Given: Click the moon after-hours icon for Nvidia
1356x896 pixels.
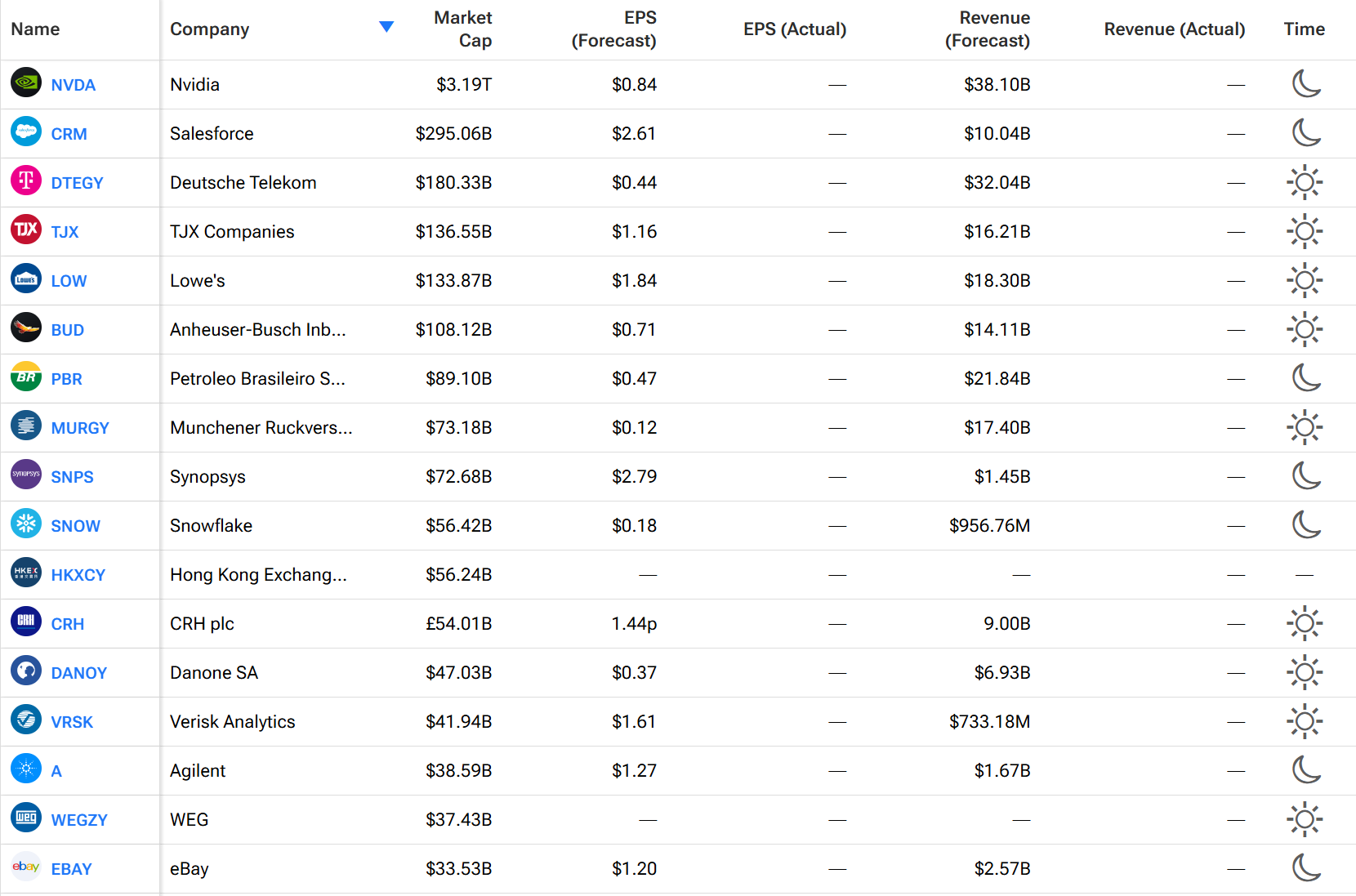Looking at the screenshot, I should [x=1306, y=83].
